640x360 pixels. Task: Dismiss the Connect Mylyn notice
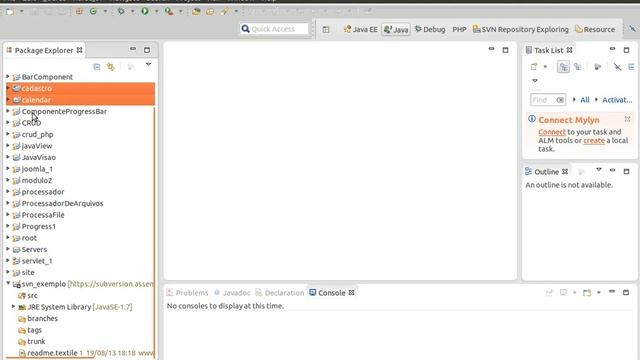[x=627, y=119]
